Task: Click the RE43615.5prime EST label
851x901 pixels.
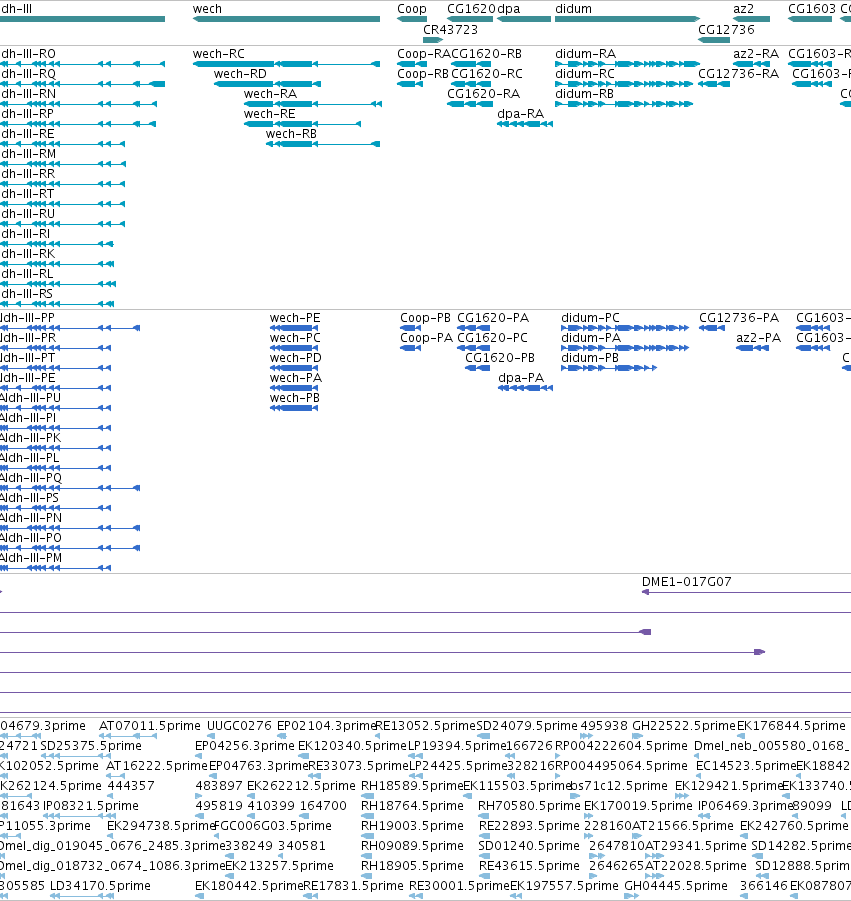Action: 529,866
